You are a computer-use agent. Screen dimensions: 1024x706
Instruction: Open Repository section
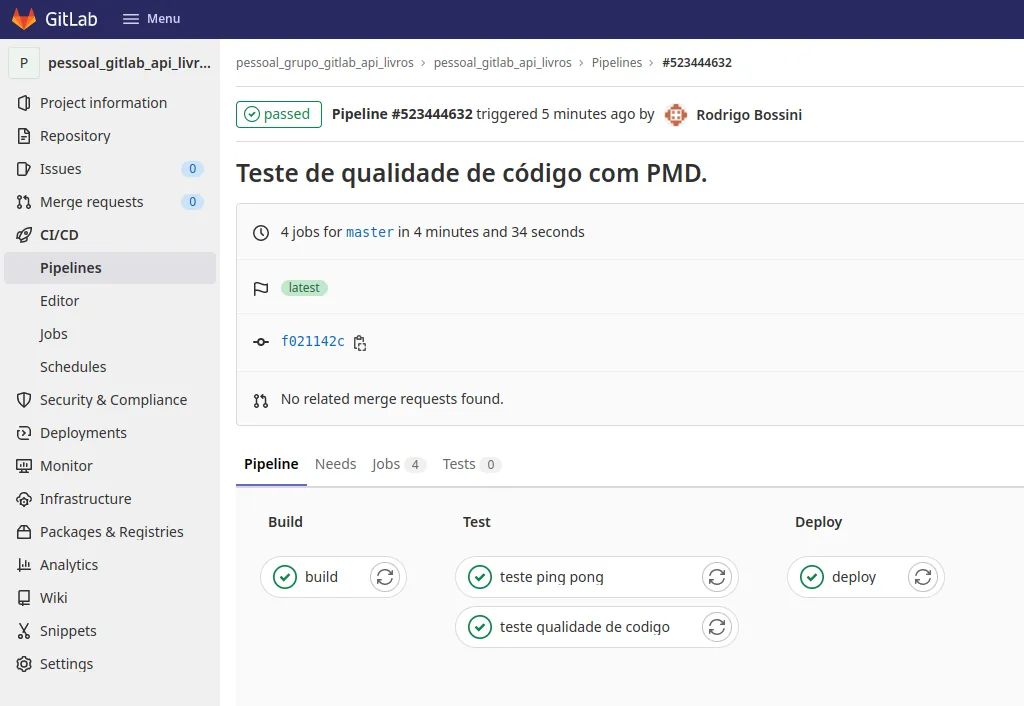[75, 136]
